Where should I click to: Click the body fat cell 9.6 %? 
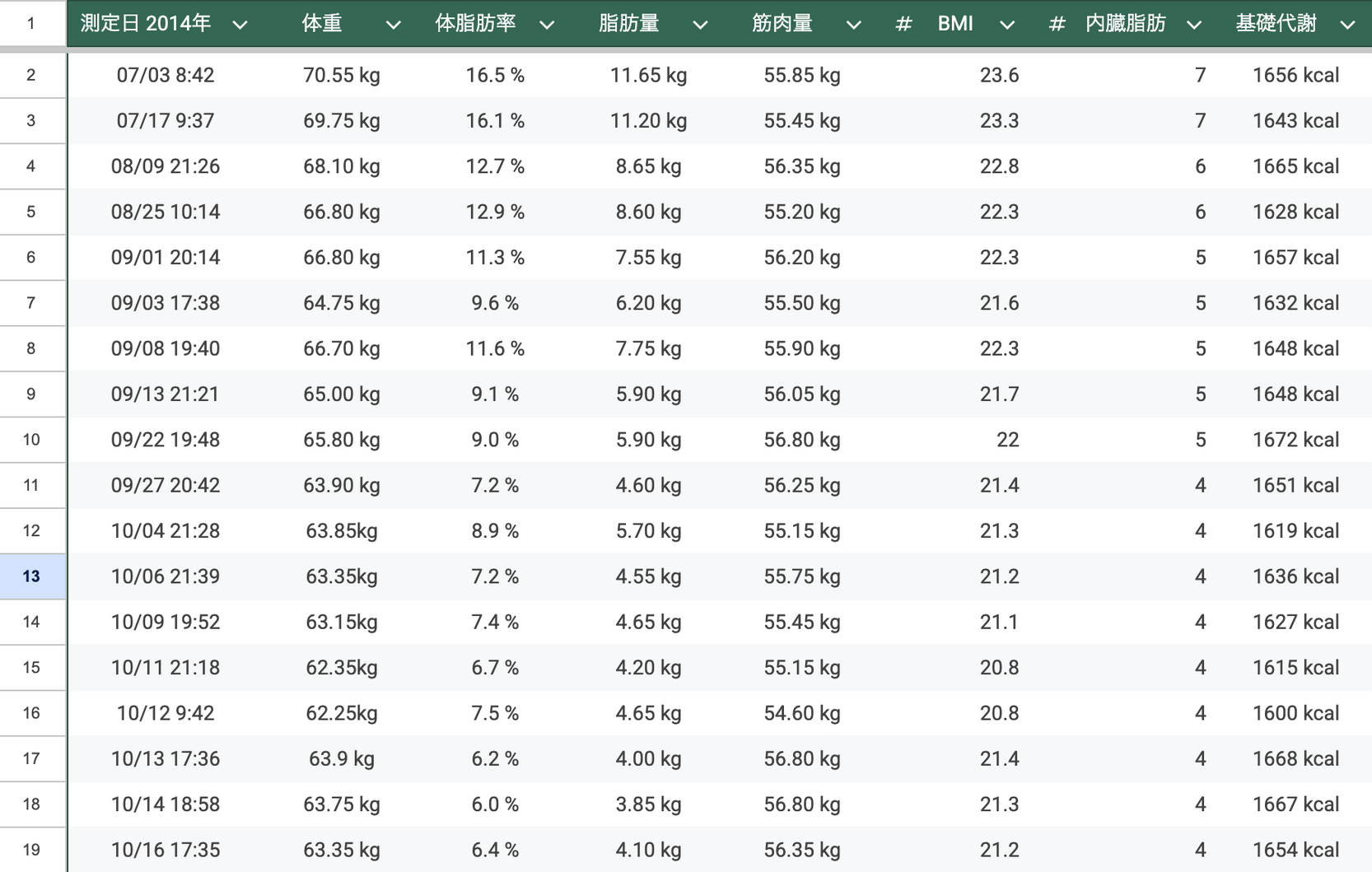pyautogui.click(x=495, y=303)
